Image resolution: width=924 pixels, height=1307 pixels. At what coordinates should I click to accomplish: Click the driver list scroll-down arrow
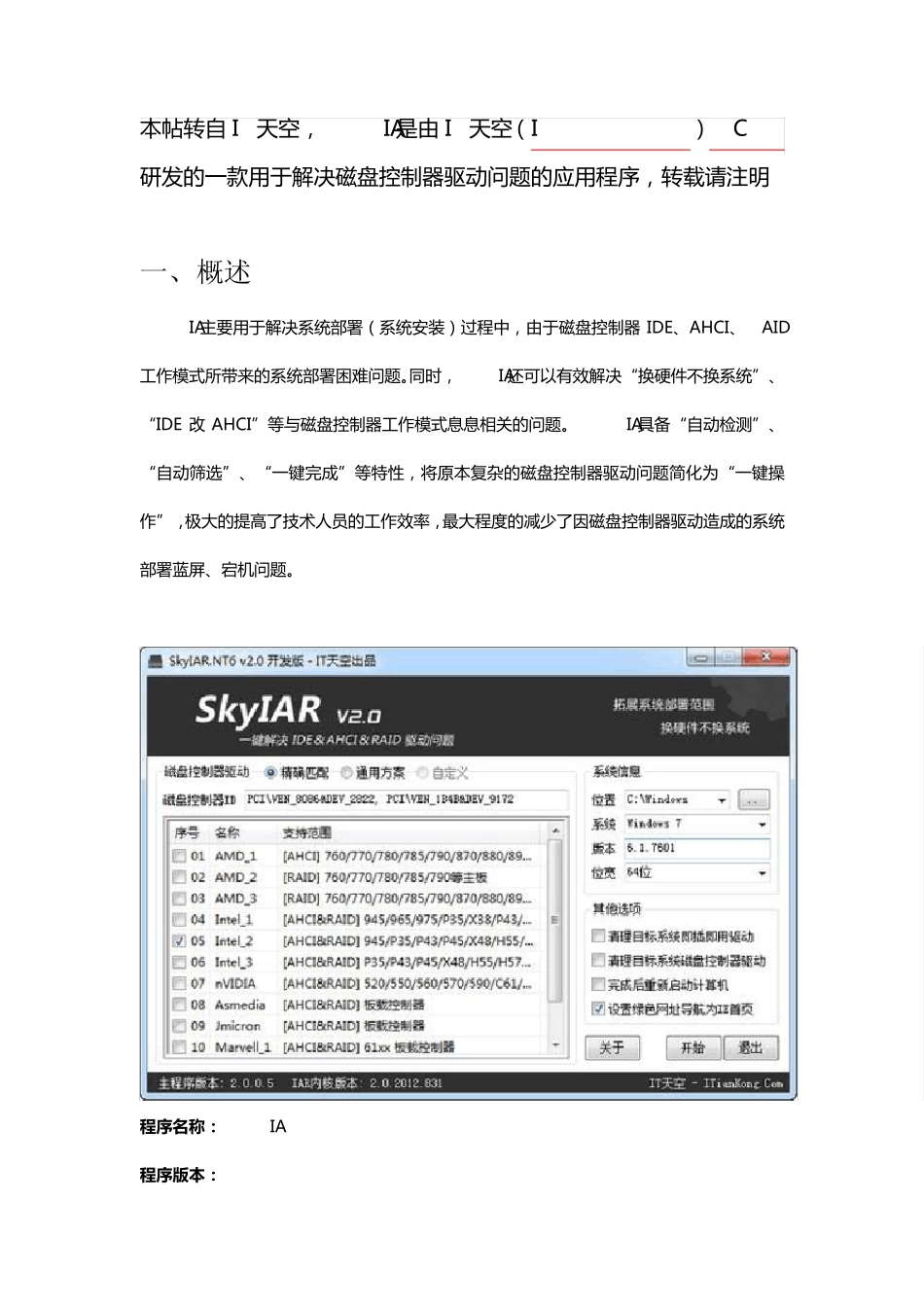(x=555, y=1046)
